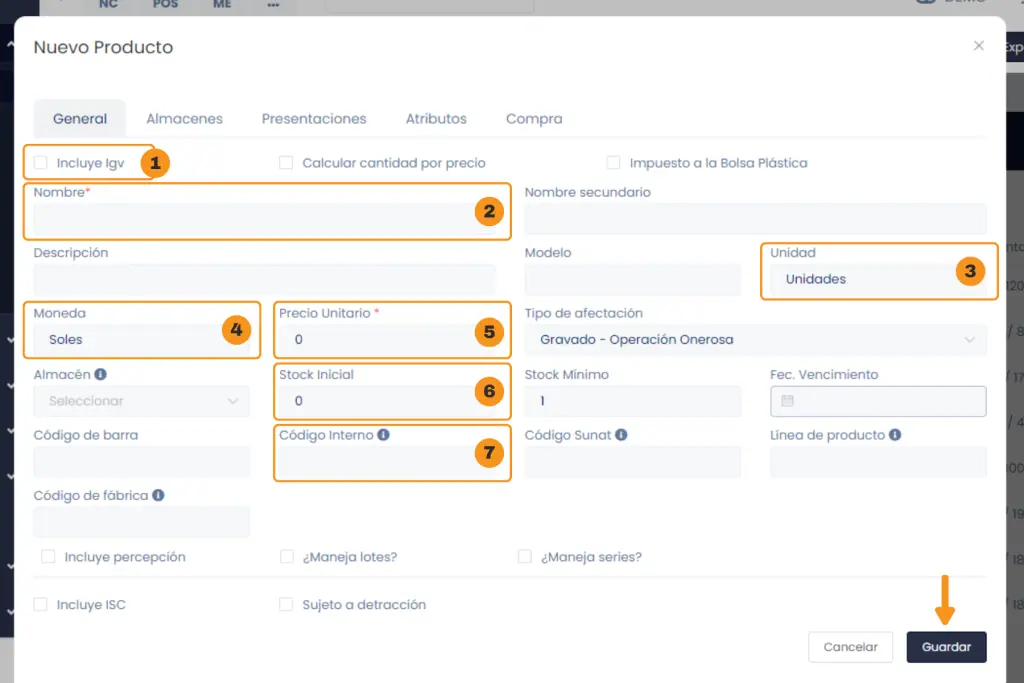Click the Código Sunat input field
The width and height of the screenshot is (1024, 683).
click(x=633, y=462)
